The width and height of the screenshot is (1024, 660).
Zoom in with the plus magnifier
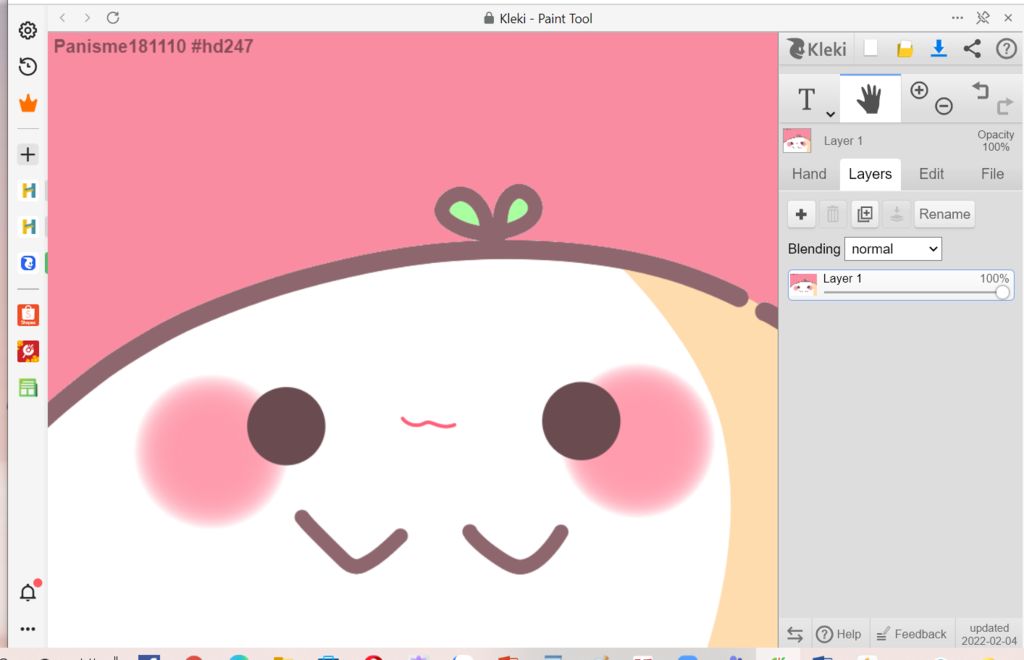click(919, 90)
